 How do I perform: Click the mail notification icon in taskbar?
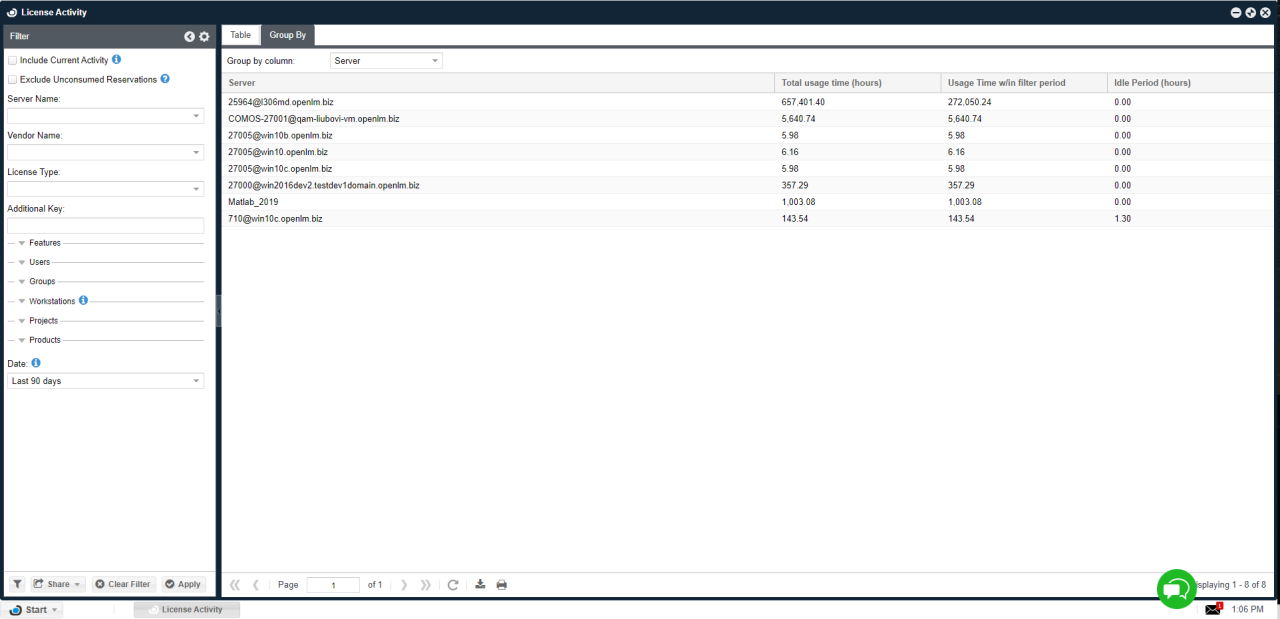pos(1212,609)
